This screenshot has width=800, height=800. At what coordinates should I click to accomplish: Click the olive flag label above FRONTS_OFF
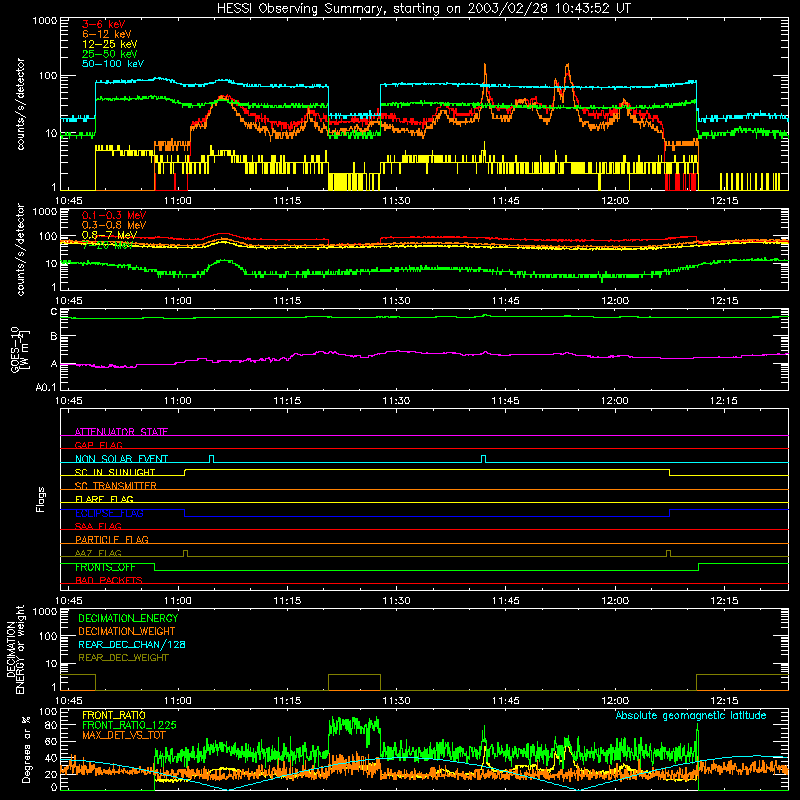click(x=98, y=553)
